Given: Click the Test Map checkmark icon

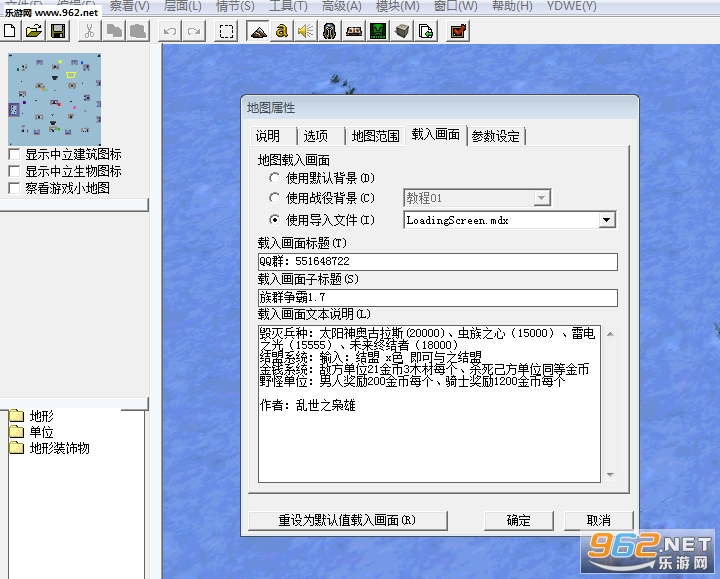Looking at the screenshot, I should pyautogui.click(x=458, y=31).
